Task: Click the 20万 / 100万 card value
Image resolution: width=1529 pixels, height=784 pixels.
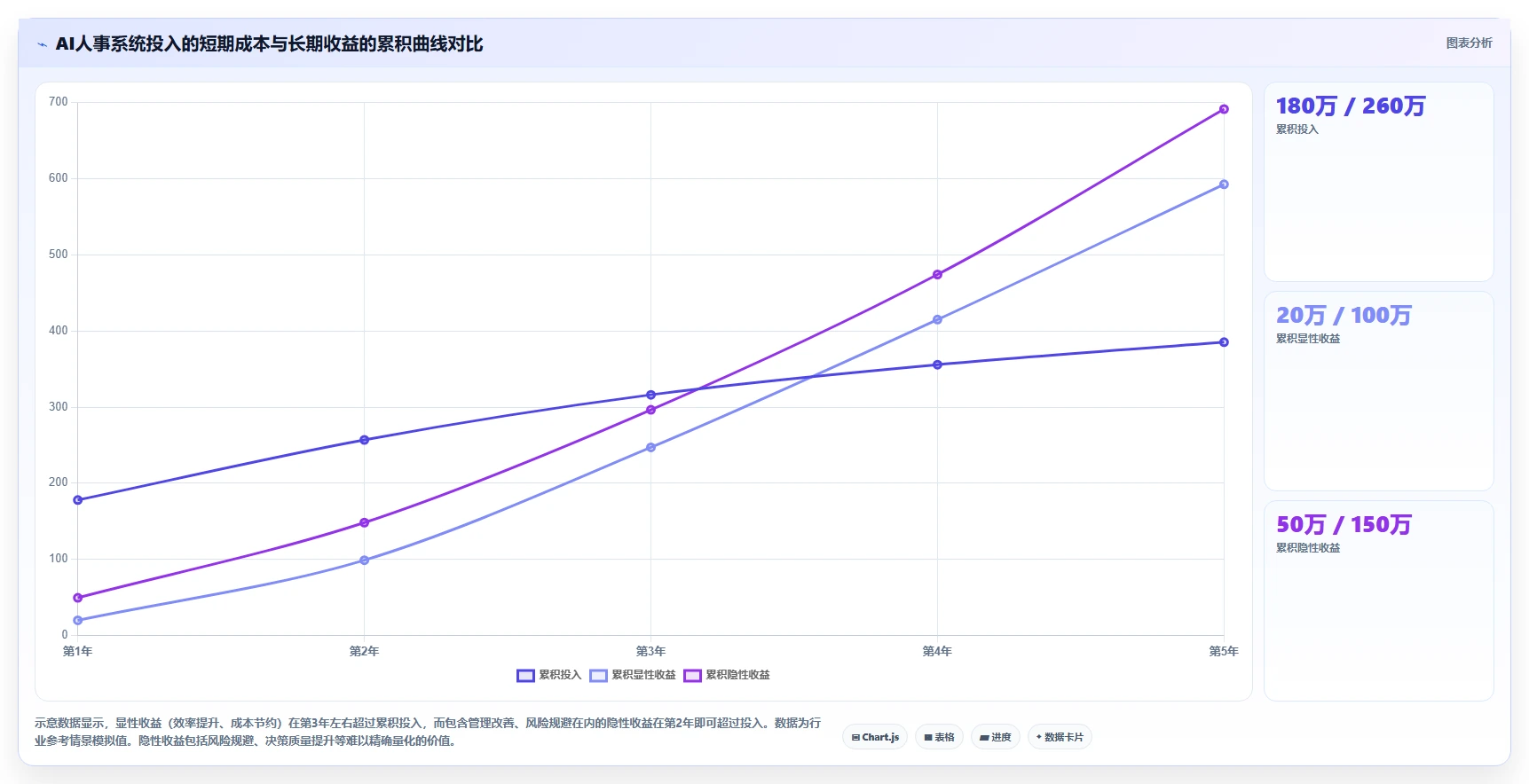Action: point(1344,316)
